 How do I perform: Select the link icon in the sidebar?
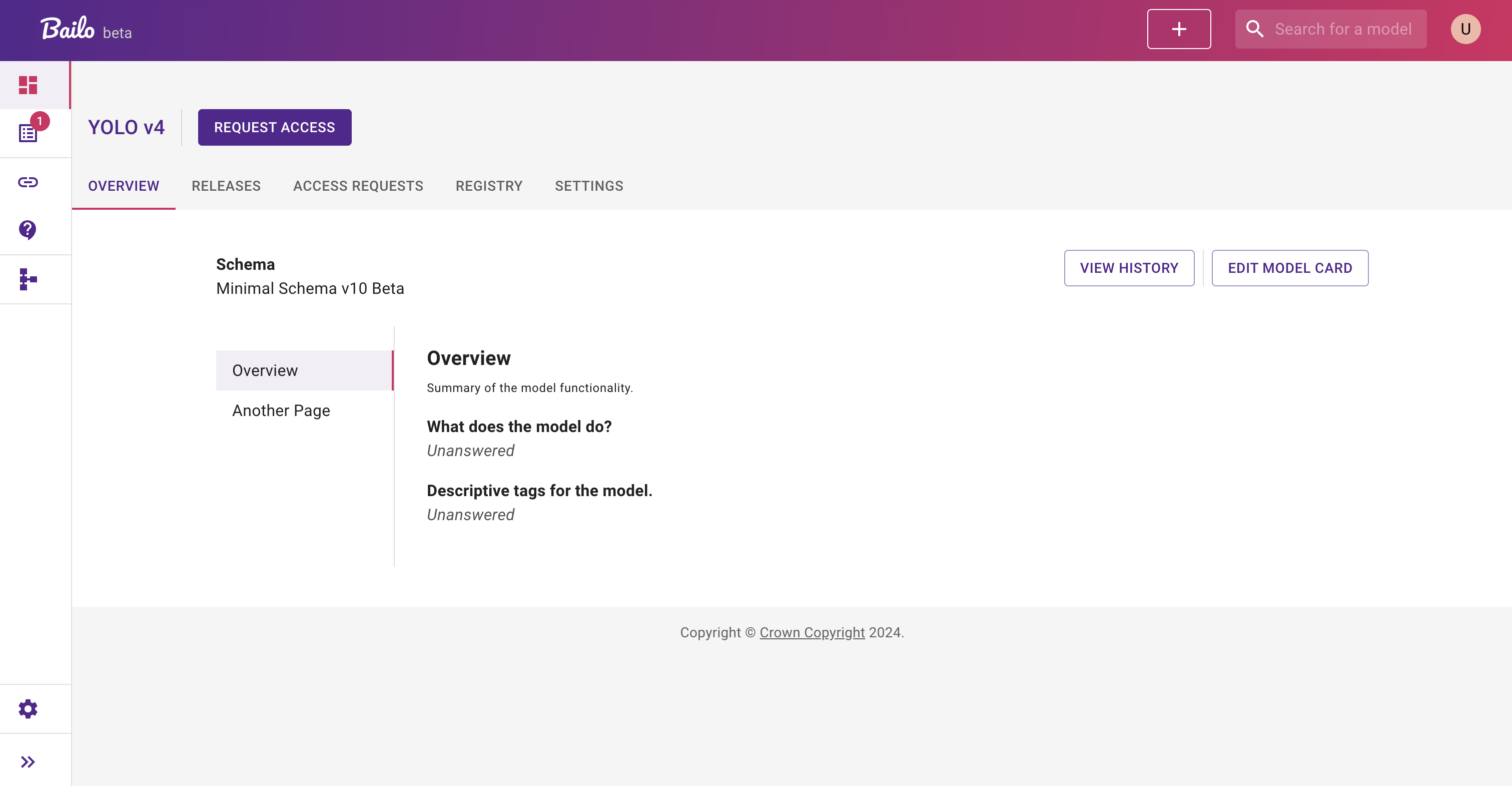[28, 182]
